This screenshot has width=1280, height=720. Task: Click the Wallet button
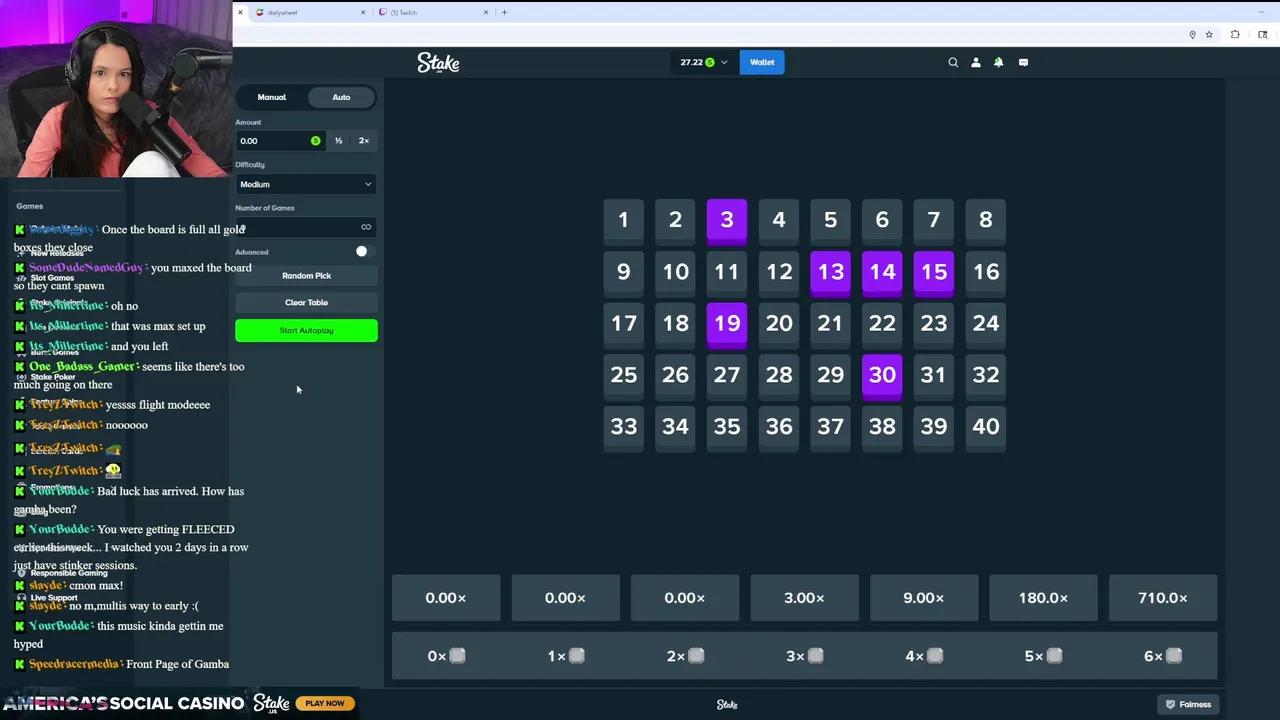[762, 62]
